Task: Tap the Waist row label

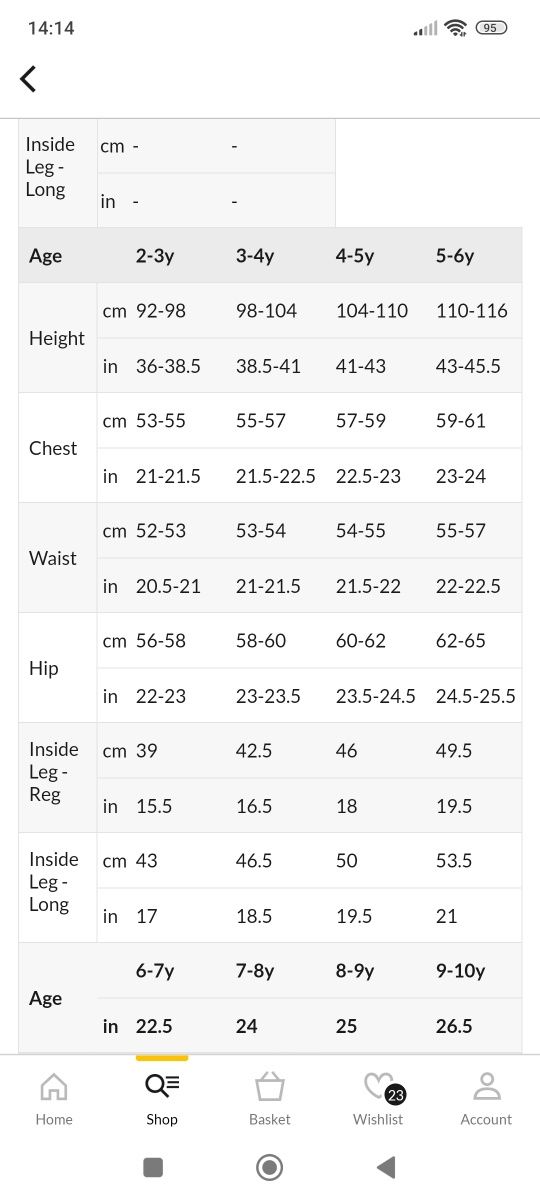Action: pos(53,558)
